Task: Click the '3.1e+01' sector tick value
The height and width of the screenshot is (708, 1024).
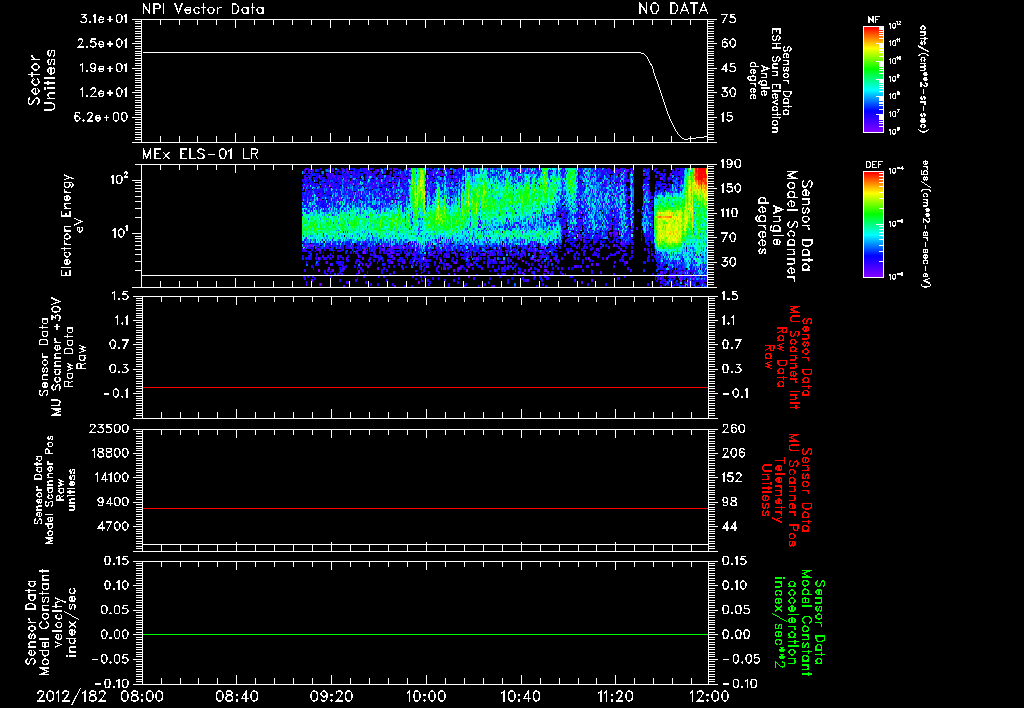Action: (x=105, y=19)
